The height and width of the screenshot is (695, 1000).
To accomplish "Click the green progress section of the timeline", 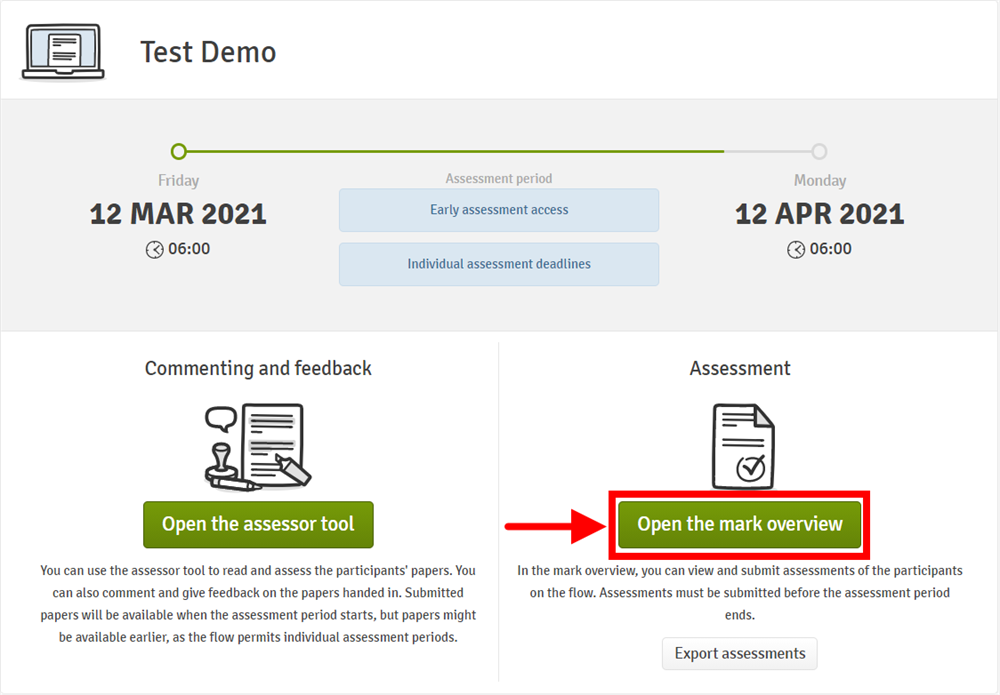I will 450,152.
